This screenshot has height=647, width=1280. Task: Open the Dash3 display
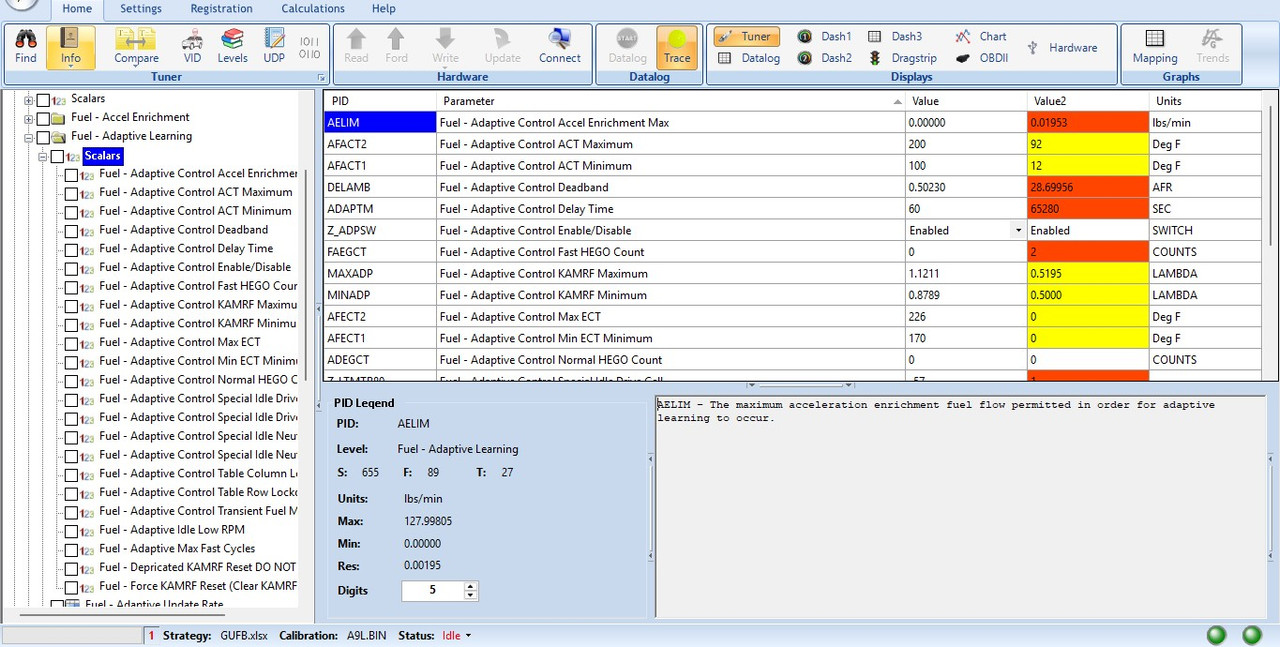pyautogui.click(x=895, y=37)
